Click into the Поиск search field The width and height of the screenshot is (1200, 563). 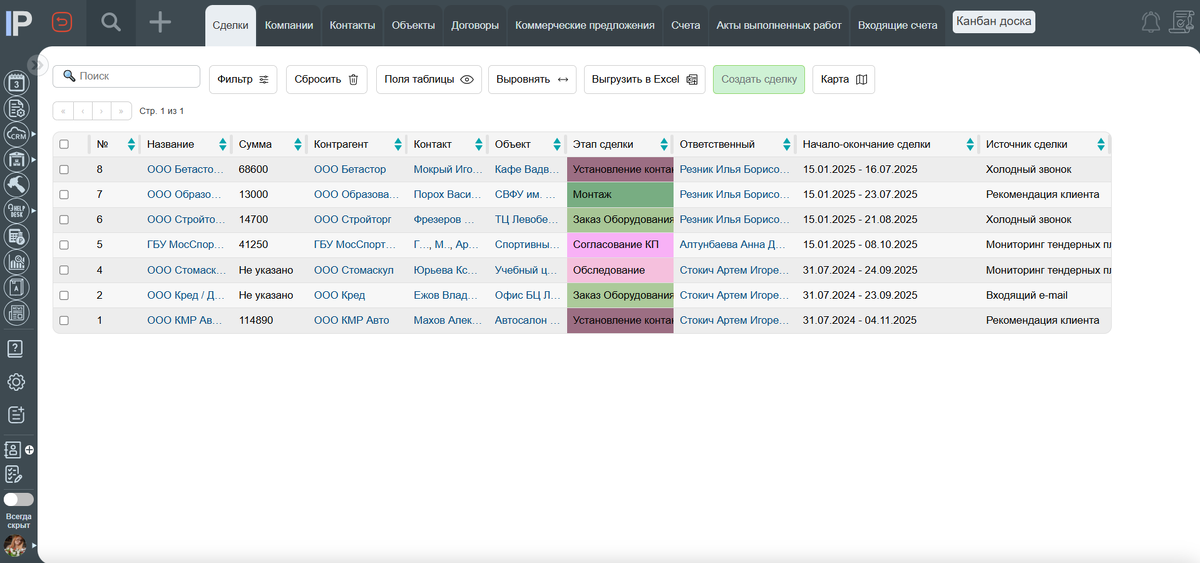[127, 76]
